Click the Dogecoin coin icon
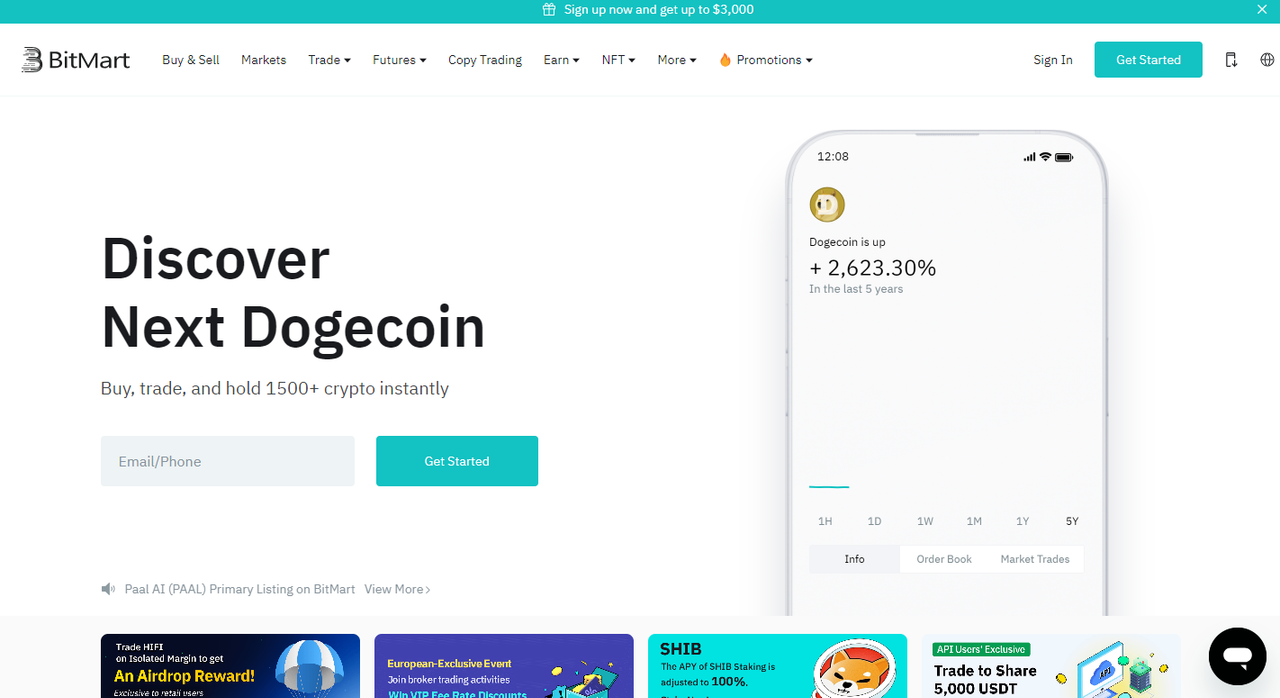 click(x=827, y=205)
